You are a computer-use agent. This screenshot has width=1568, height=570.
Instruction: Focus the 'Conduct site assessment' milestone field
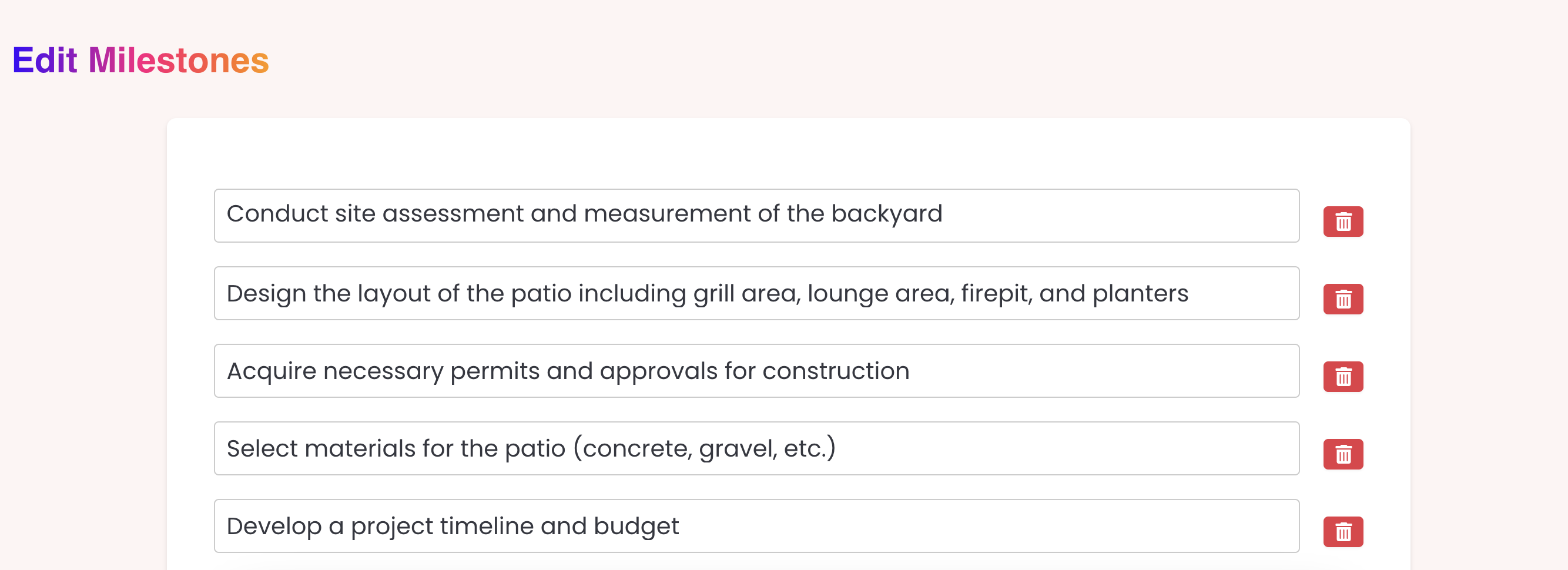756,215
